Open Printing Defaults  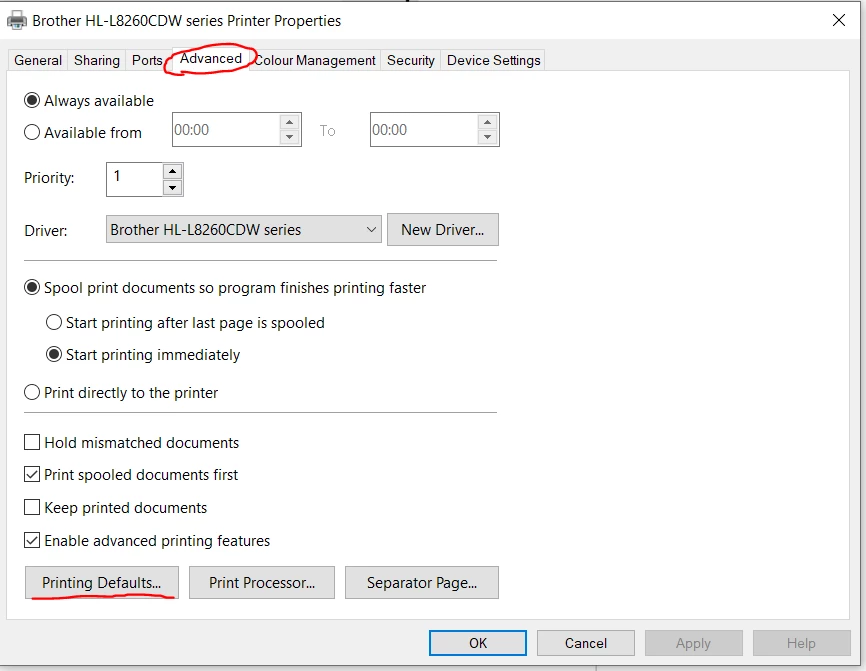coord(102,583)
